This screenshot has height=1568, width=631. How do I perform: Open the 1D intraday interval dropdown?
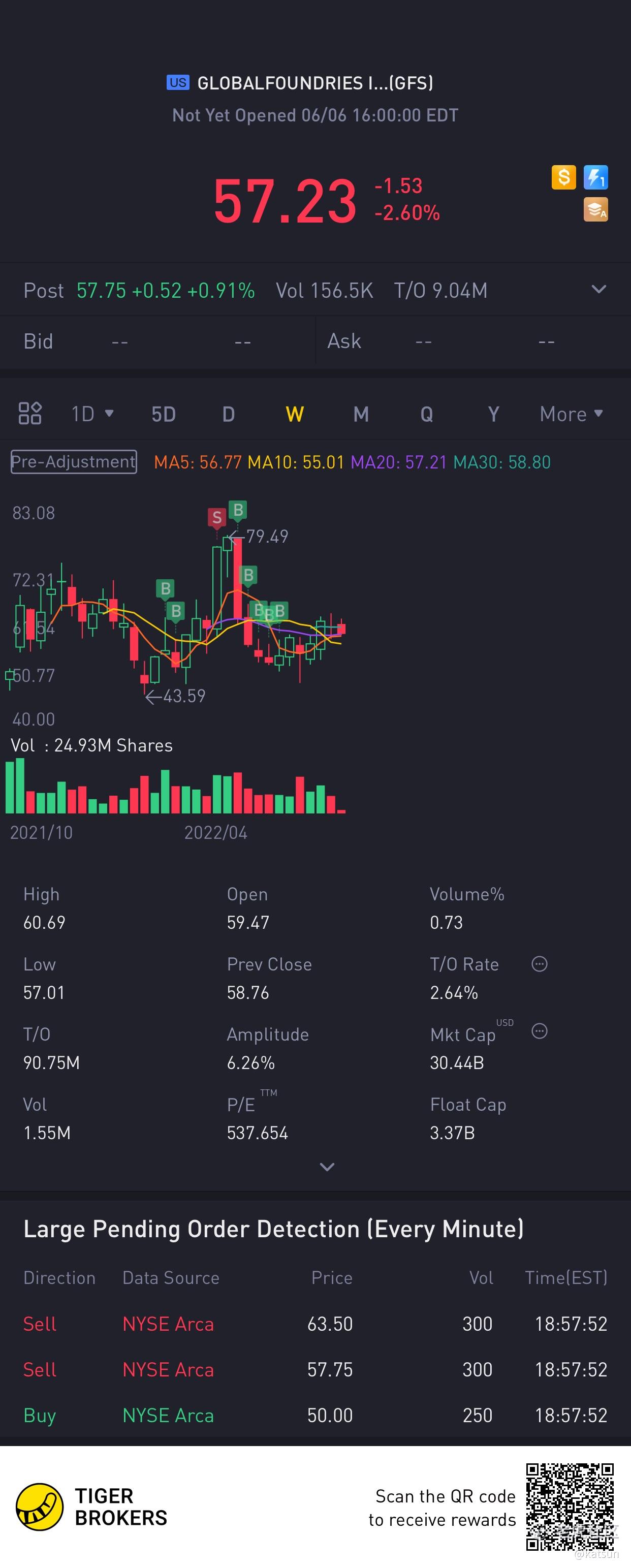click(92, 414)
